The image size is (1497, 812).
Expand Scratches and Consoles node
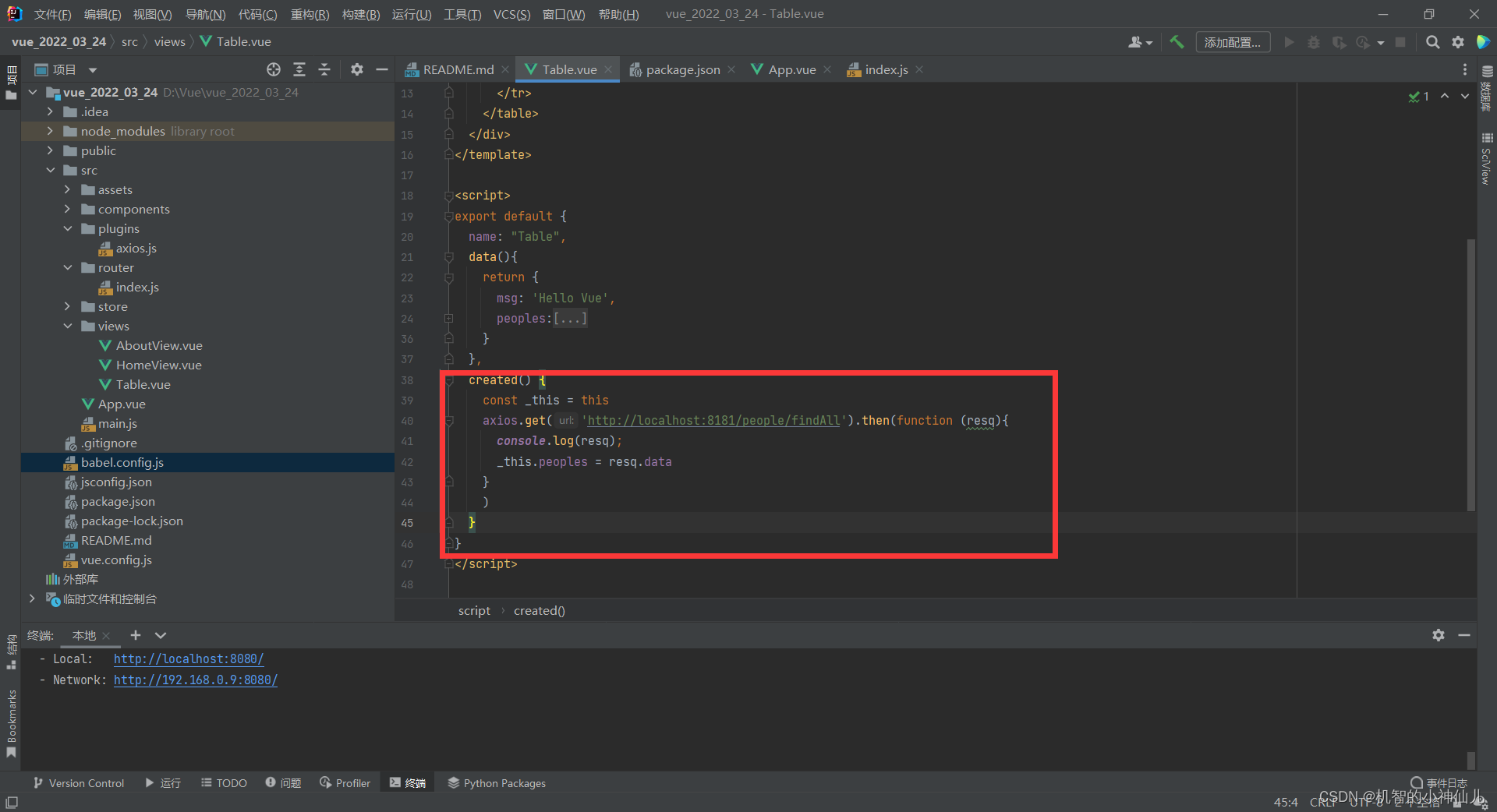pos(32,598)
